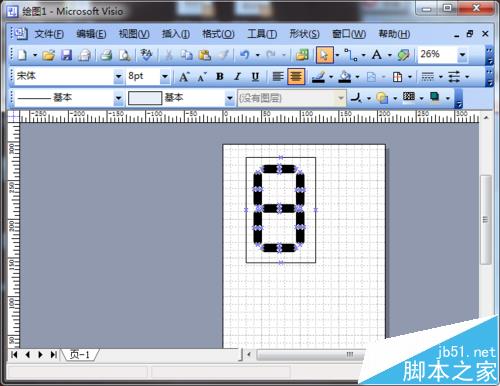
Task: Click the Redo icon
Action: click(x=271, y=55)
